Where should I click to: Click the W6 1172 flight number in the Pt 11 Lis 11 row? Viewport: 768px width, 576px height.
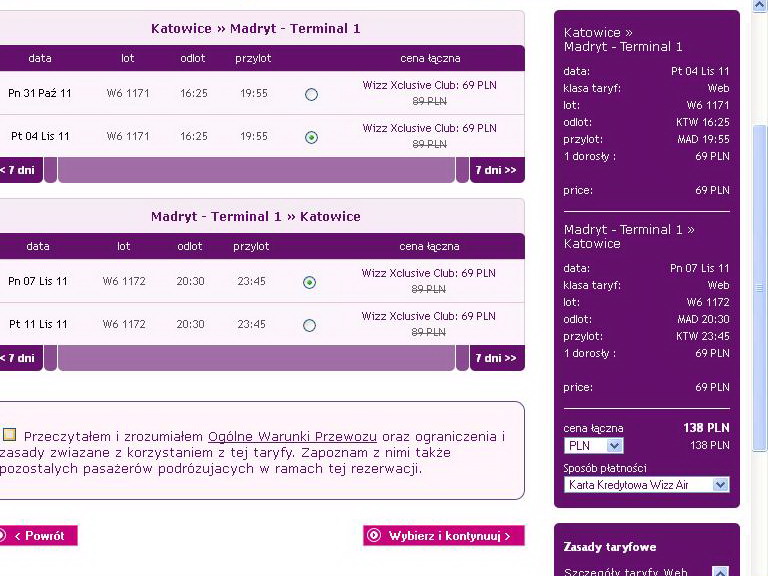[x=124, y=324]
